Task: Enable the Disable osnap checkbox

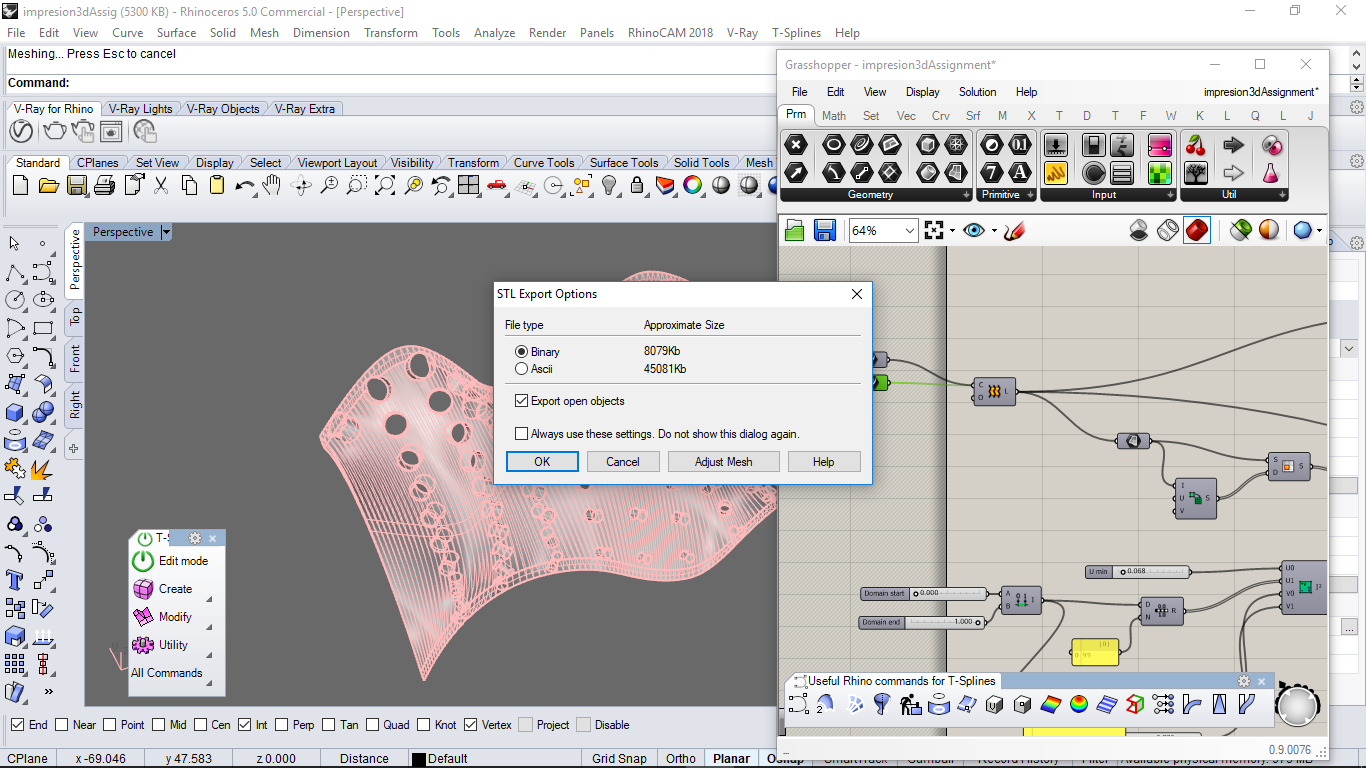Action: tap(584, 725)
